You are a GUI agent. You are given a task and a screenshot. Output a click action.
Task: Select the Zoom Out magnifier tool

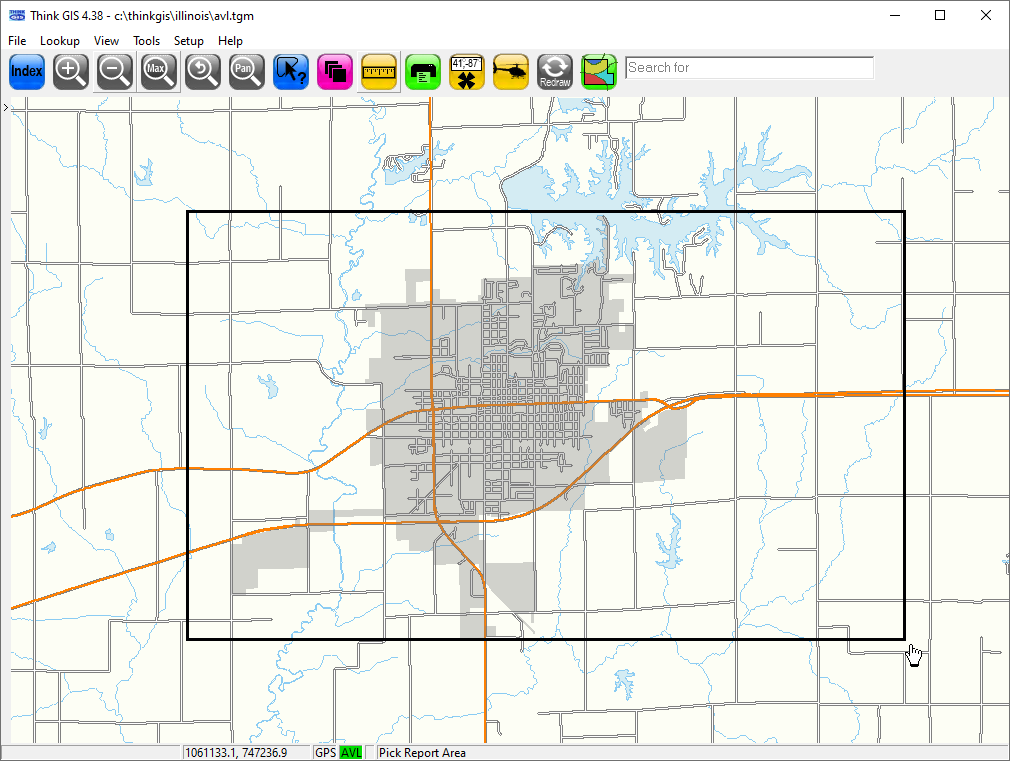coord(115,71)
